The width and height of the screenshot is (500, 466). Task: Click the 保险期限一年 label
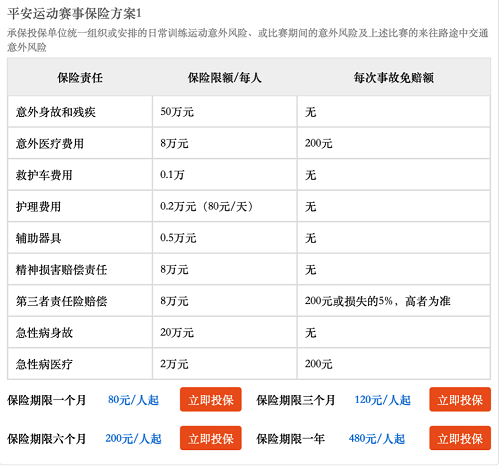pos(290,438)
